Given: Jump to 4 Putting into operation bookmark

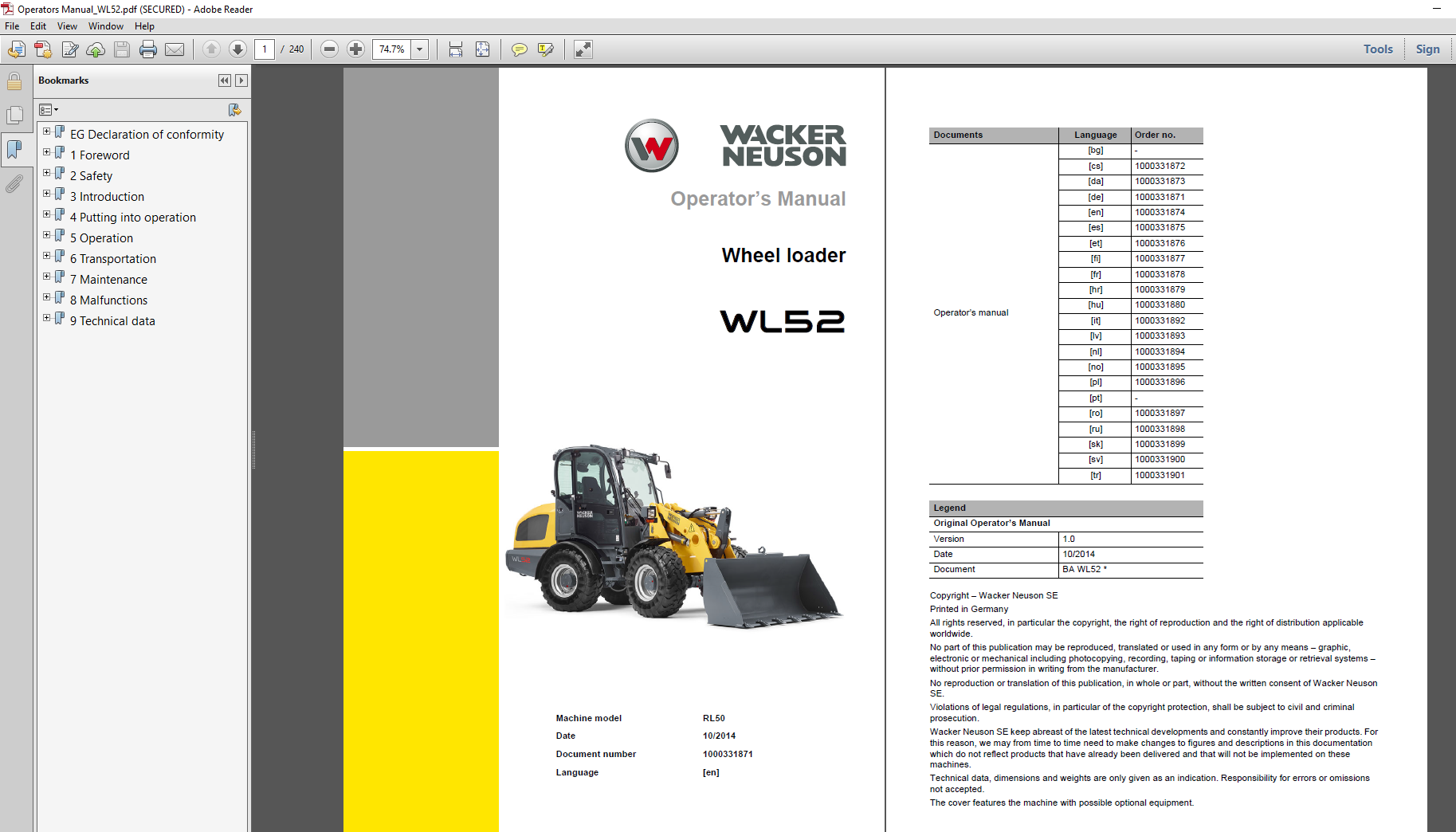Looking at the screenshot, I should point(133,218).
